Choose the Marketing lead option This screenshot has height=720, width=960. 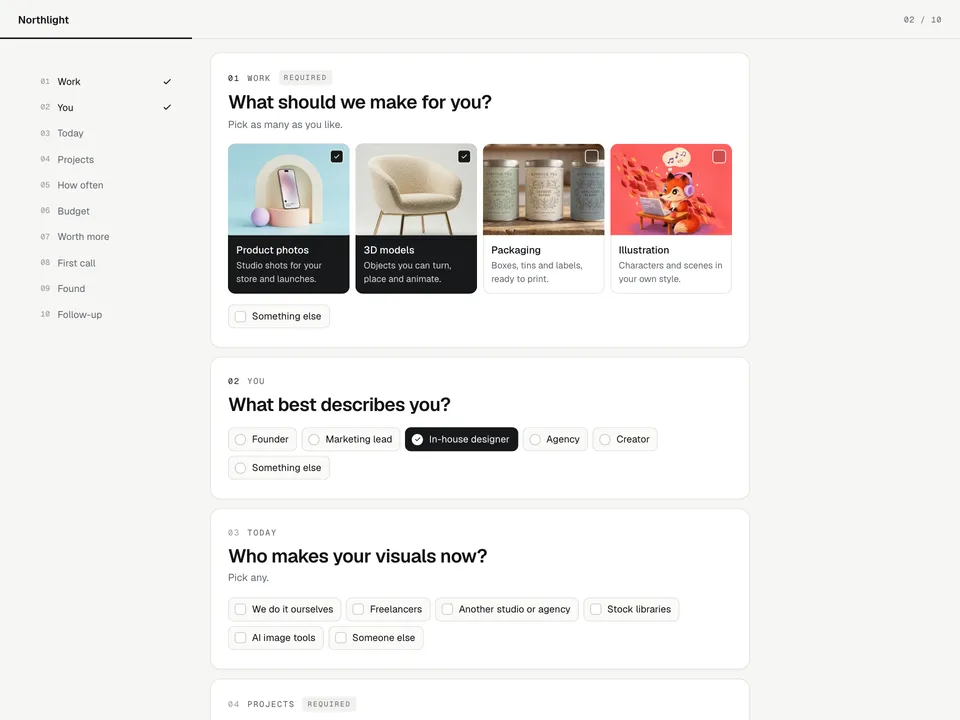(x=351, y=440)
